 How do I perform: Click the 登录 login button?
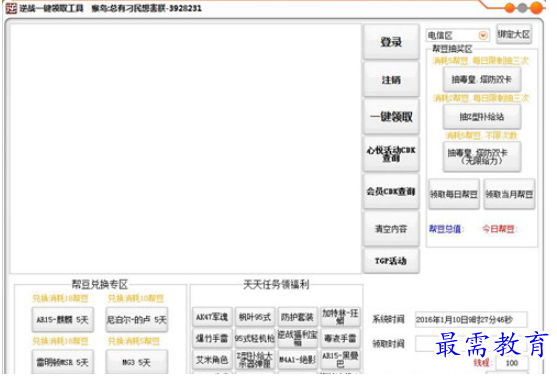click(x=391, y=42)
